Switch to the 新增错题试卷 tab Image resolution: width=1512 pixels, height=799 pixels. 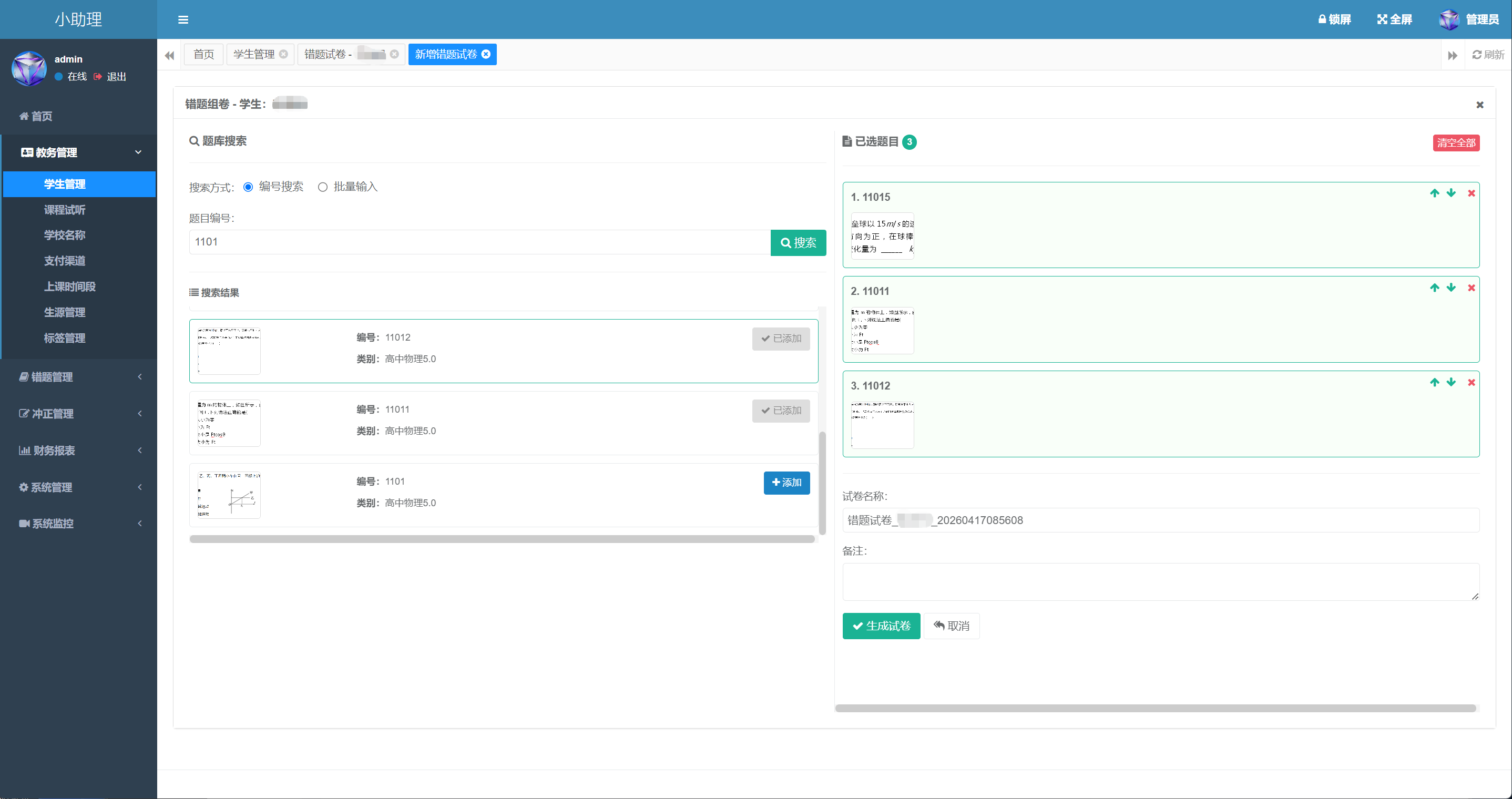tap(446, 55)
